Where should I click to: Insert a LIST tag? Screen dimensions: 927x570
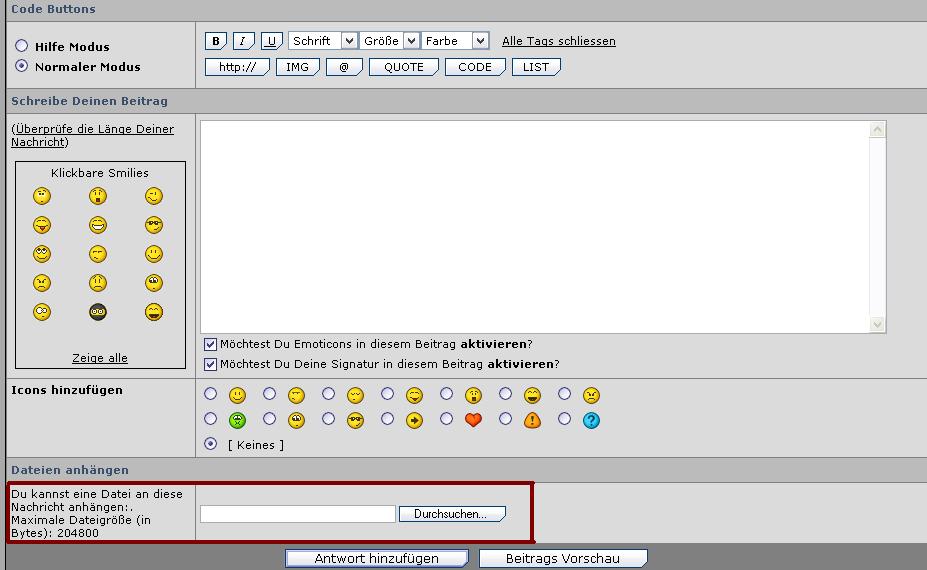pyautogui.click(x=536, y=67)
